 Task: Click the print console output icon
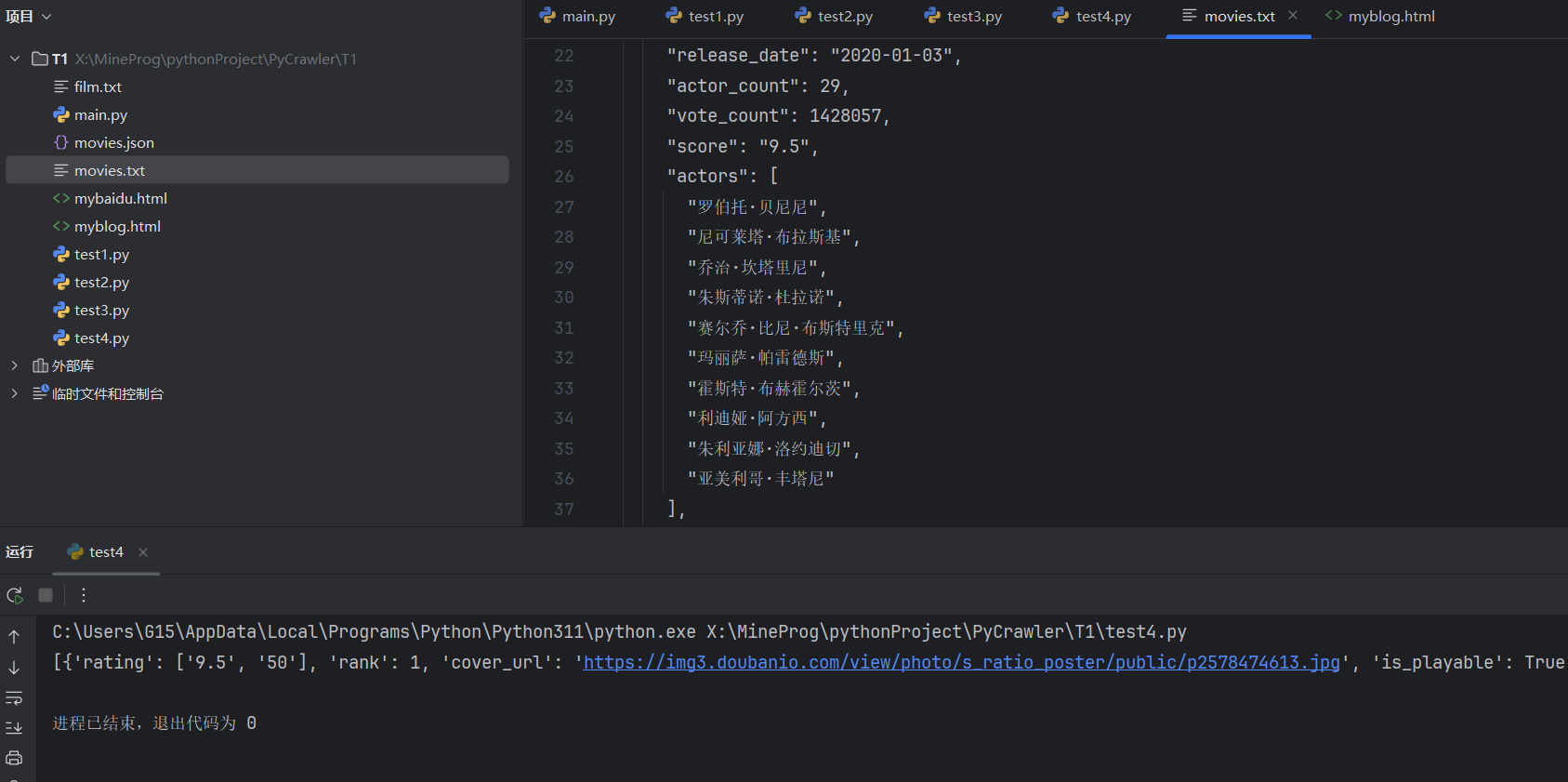pyautogui.click(x=14, y=758)
